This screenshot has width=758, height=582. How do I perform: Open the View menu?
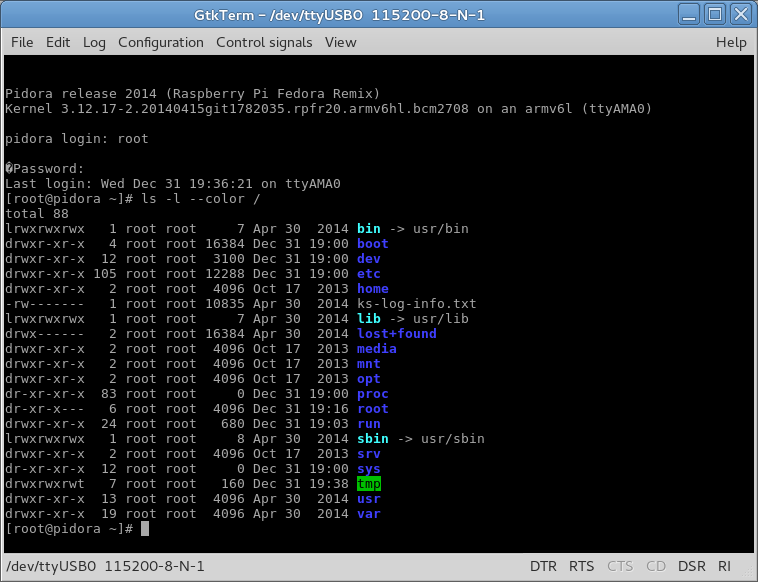pos(341,43)
